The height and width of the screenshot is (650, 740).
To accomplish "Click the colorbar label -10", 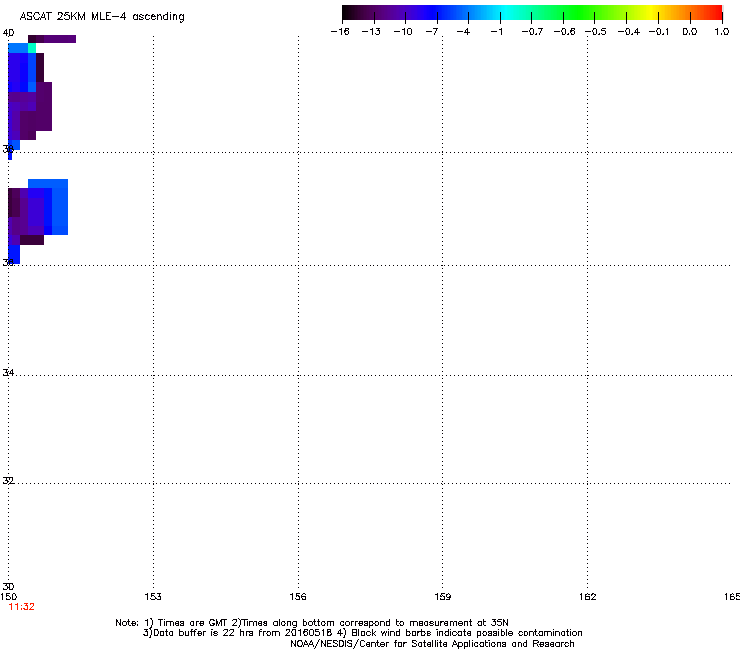I will (x=403, y=32).
